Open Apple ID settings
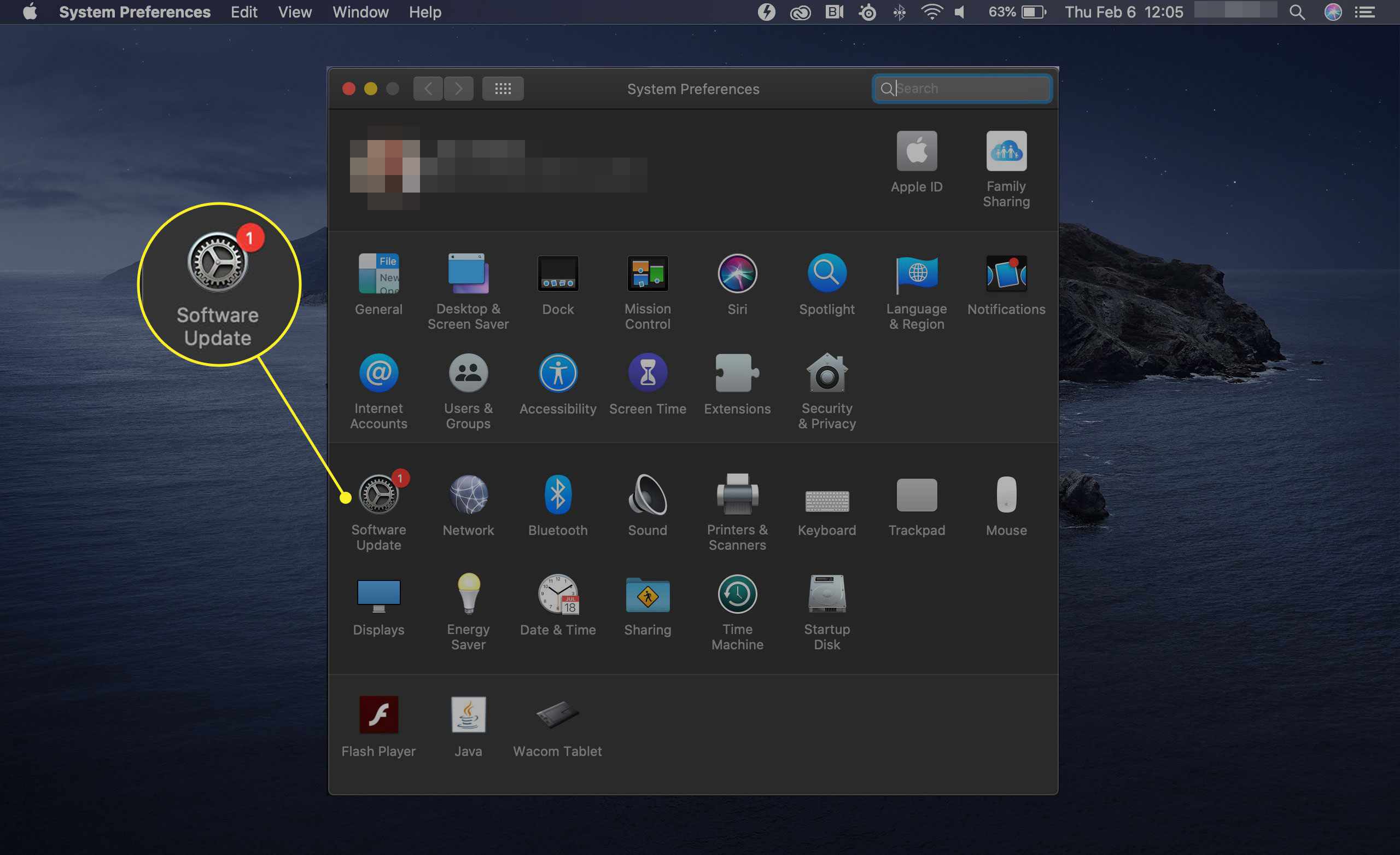The width and height of the screenshot is (1400, 855). click(x=917, y=150)
